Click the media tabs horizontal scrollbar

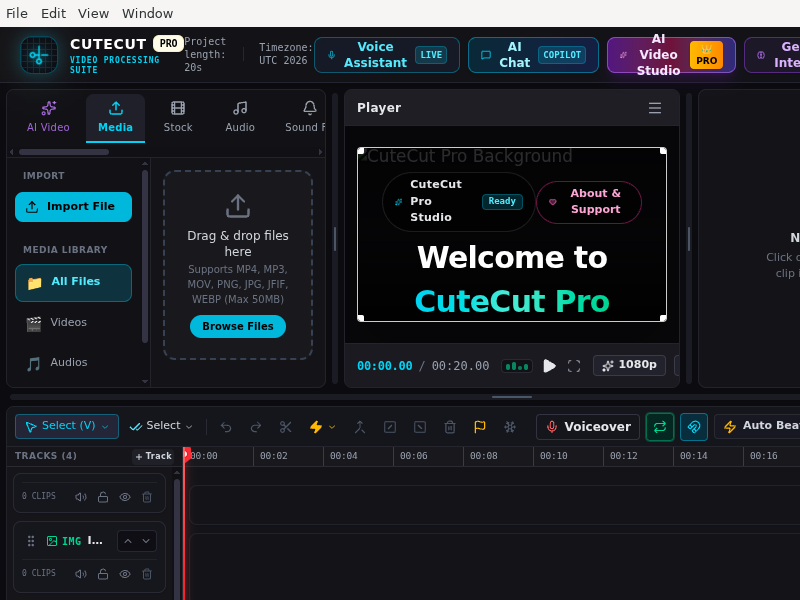[64, 152]
